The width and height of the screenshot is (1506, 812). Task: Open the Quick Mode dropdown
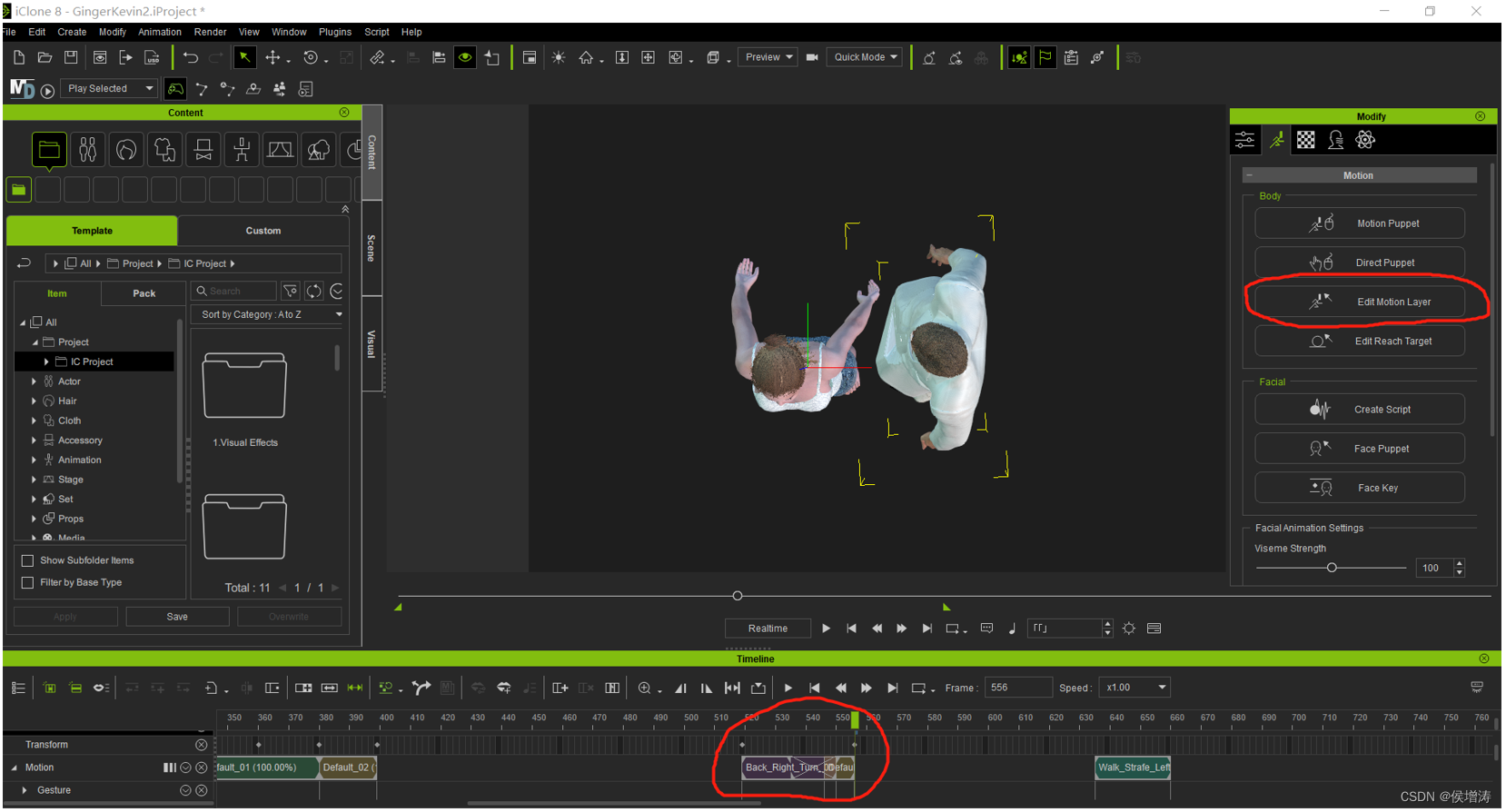(x=866, y=57)
